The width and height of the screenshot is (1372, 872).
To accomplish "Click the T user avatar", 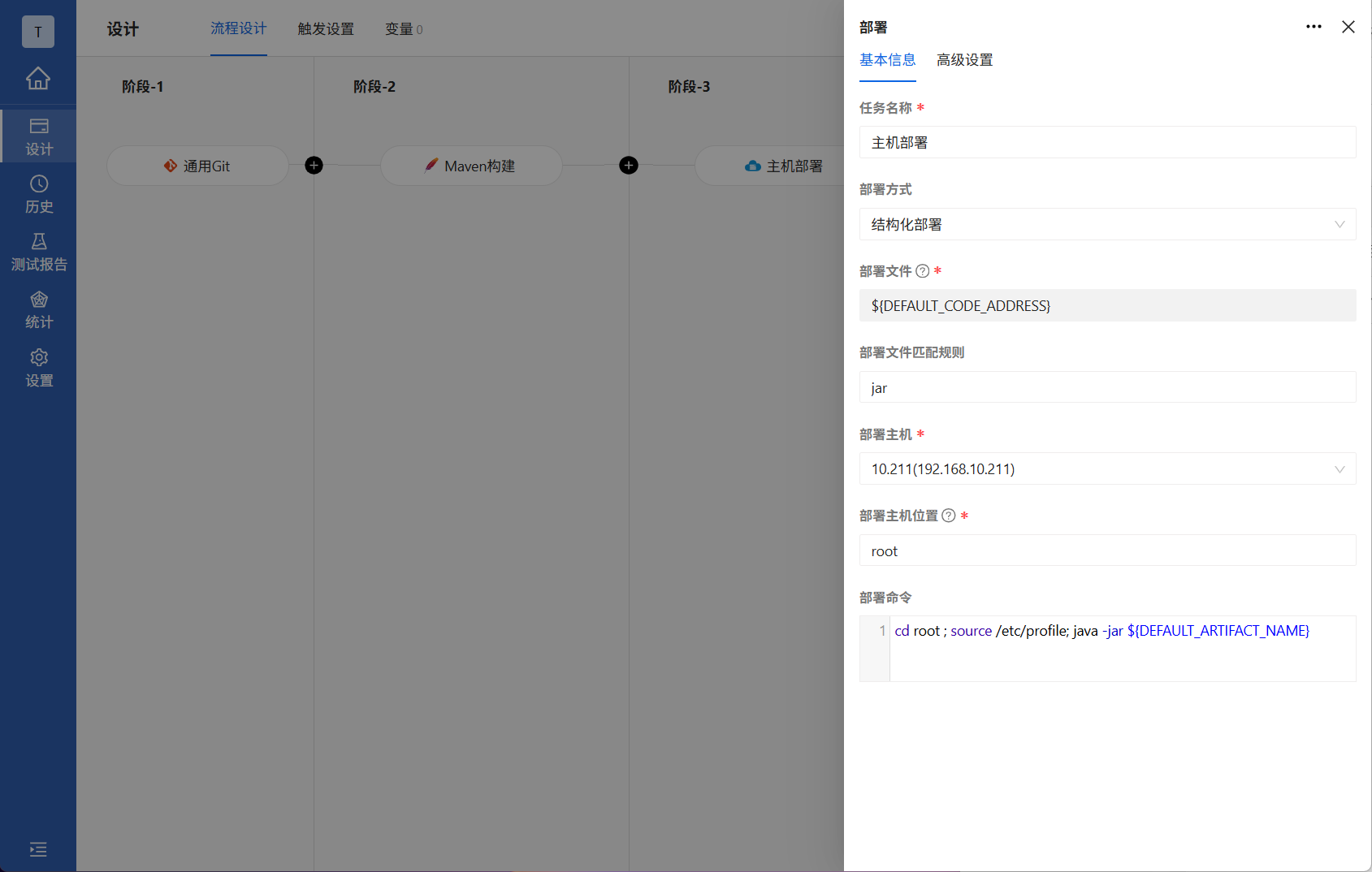I will (x=37, y=32).
